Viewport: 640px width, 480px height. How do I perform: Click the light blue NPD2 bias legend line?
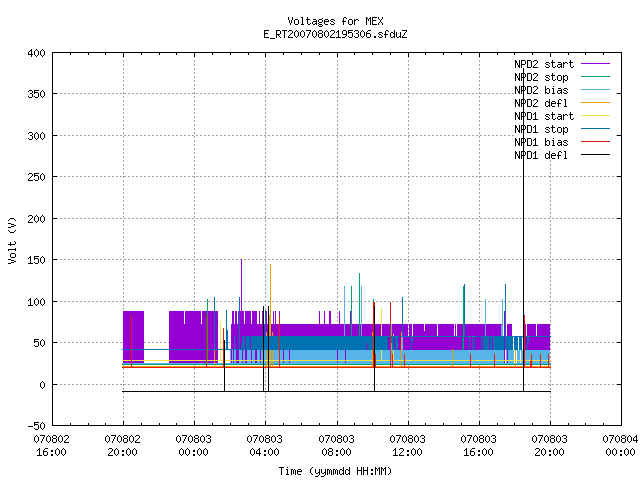[596, 90]
